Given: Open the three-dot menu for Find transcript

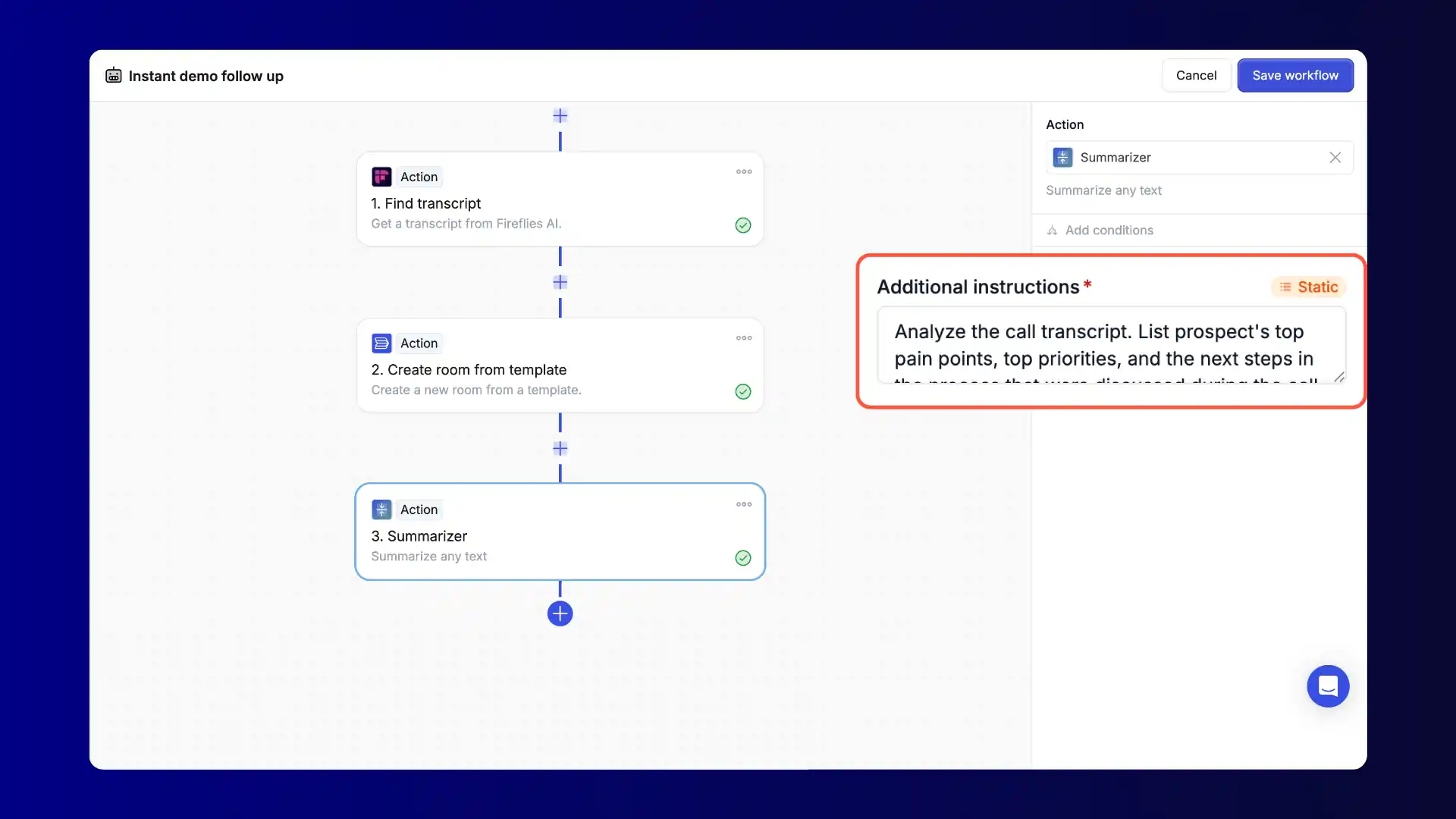Looking at the screenshot, I should (744, 172).
